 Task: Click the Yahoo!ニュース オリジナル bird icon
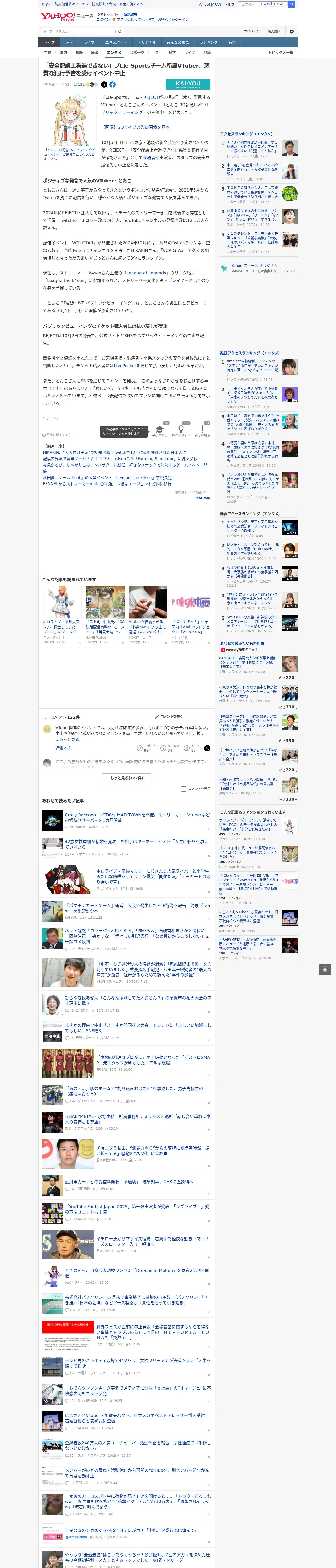tap(224, 268)
